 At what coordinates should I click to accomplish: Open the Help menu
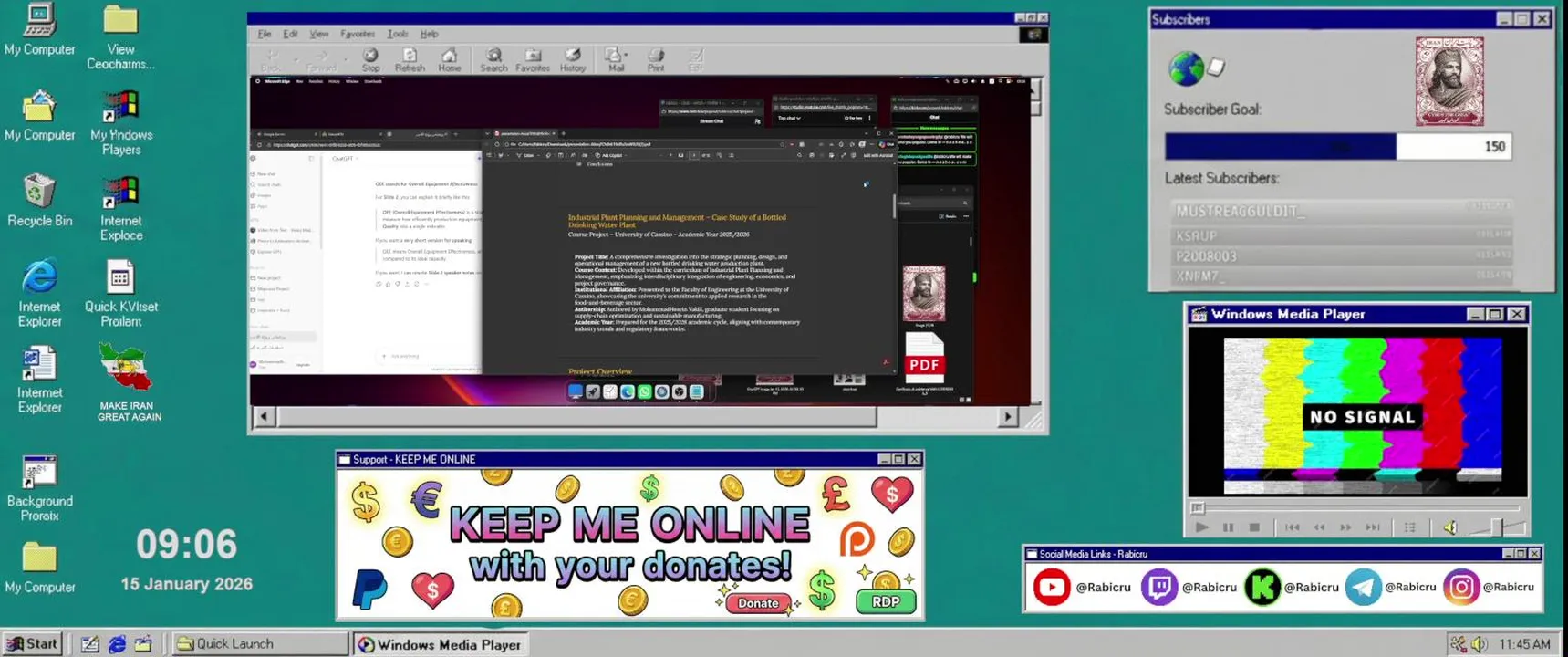[x=429, y=34]
